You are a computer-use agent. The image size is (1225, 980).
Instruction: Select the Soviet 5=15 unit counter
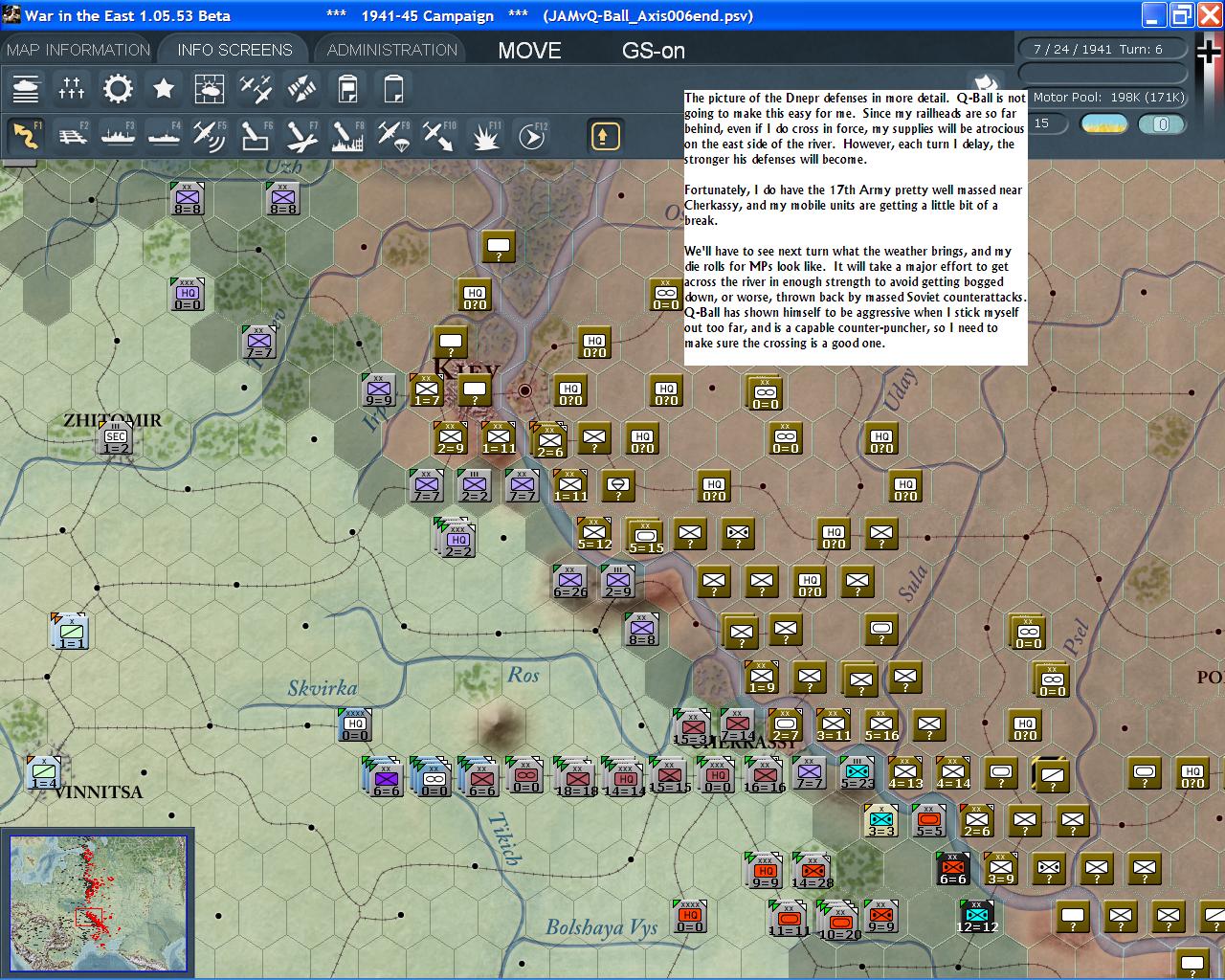tap(645, 537)
